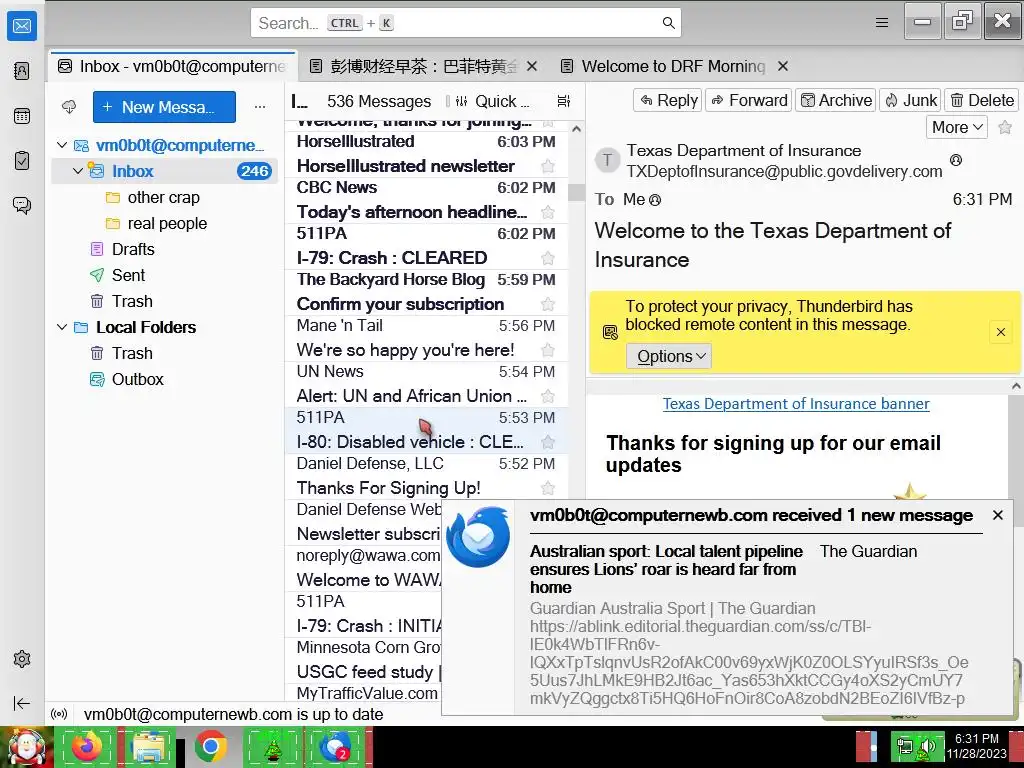Switch to the 彭博财经早茶 tab

(x=414, y=66)
